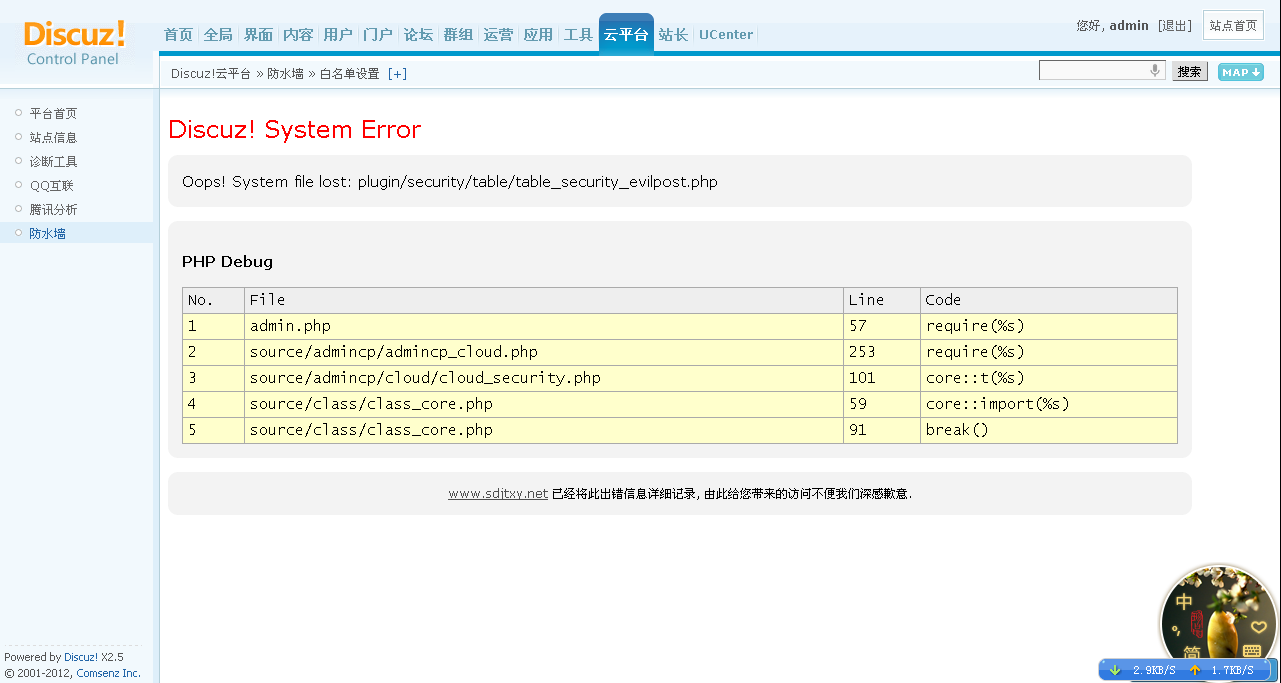The width and height of the screenshot is (1281, 683).
Task: Click the Discuz! System Error heading
Action: (x=295, y=130)
